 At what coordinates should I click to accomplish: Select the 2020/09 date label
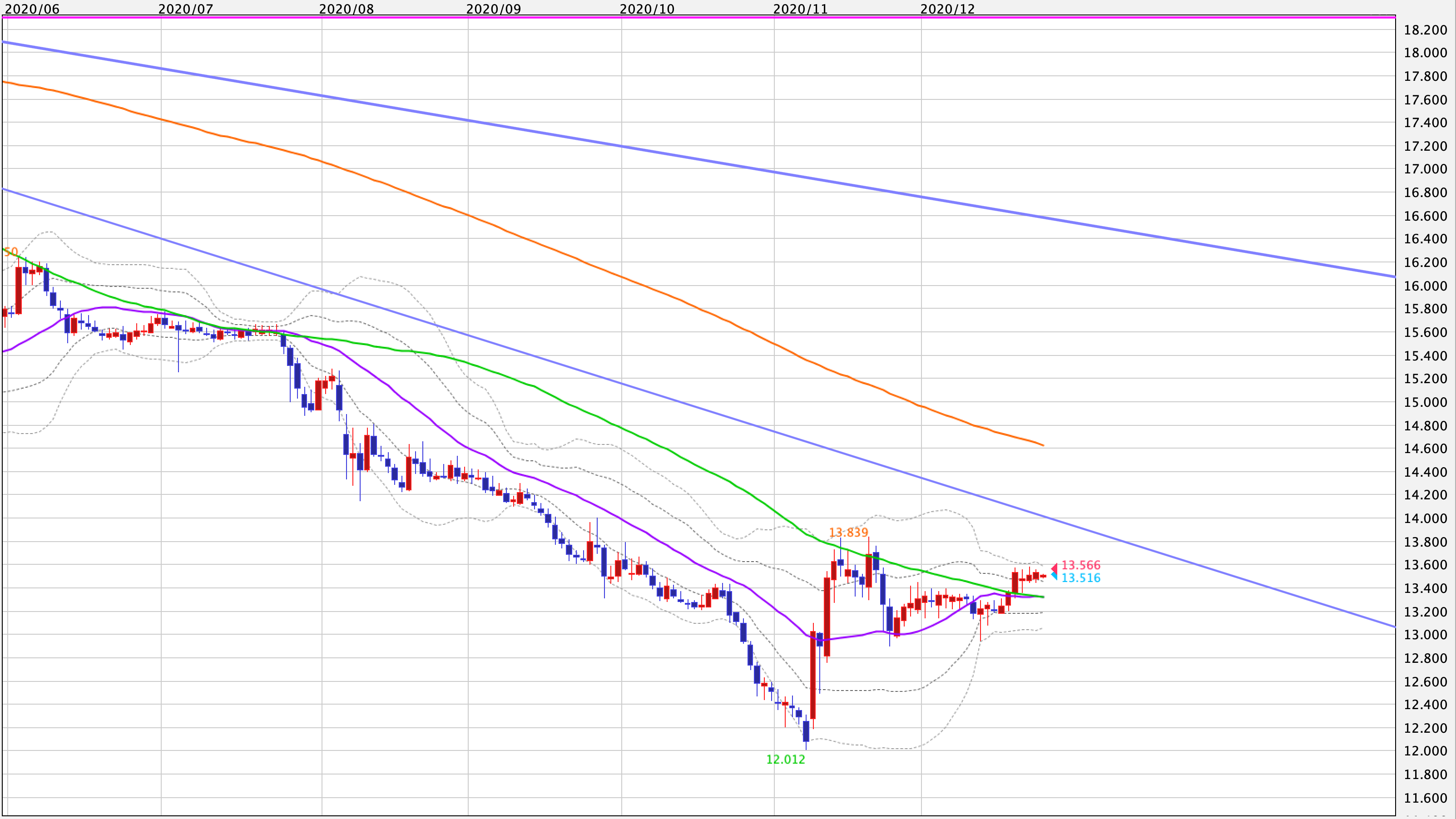(x=494, y=9)
